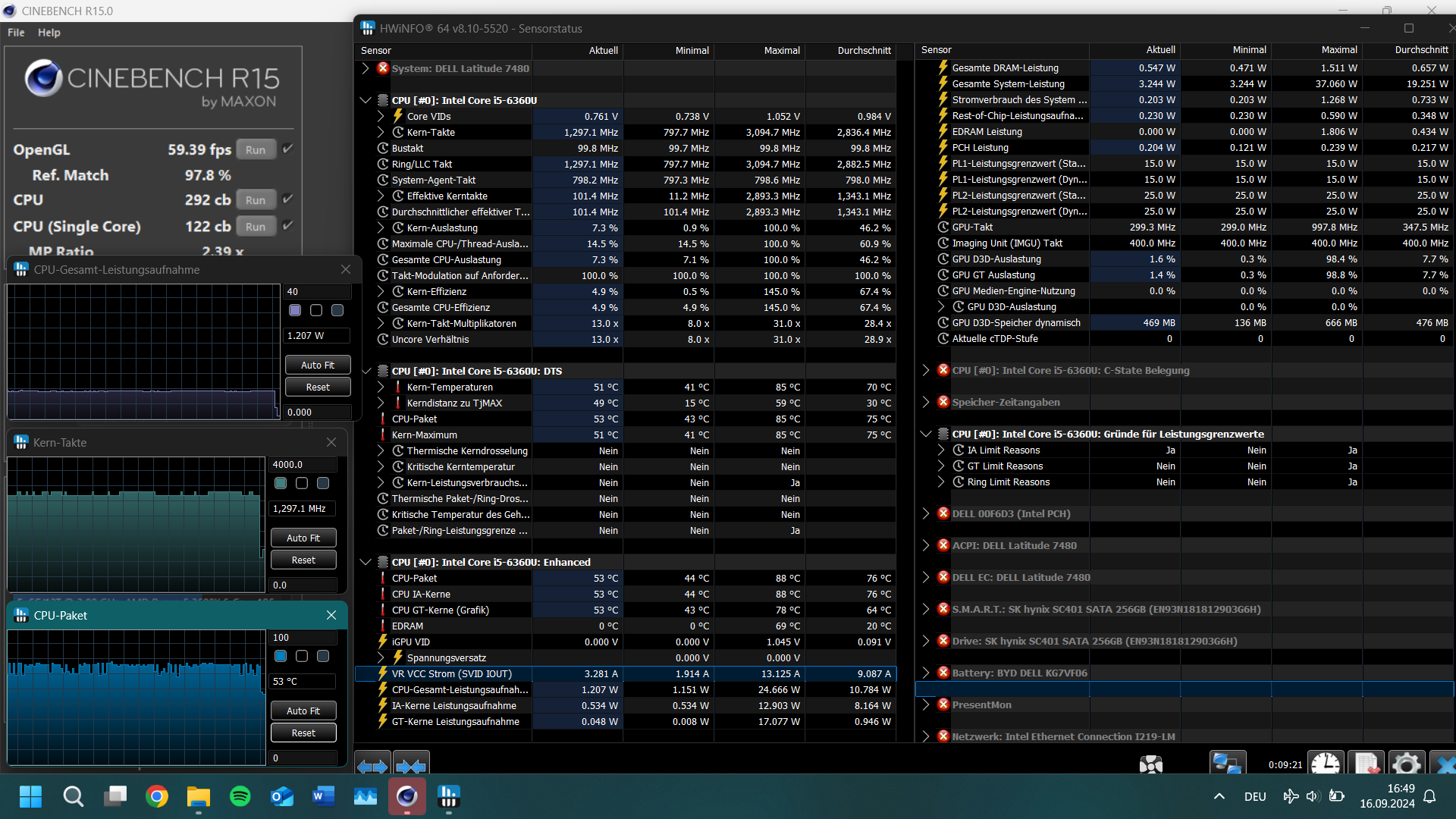
Task: Click the purple color swatch in CPU-Gesamt-Leistungsaufnahme
Action: pyautogui.click(x=294, y=309)
